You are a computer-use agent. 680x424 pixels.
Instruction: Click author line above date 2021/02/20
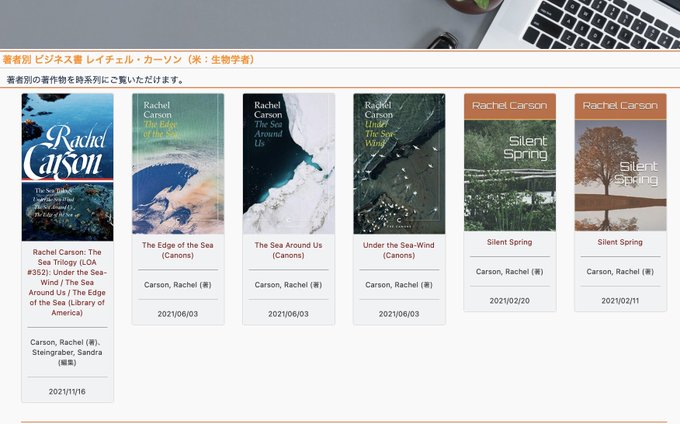pyautogui.click(x=510, y=271)
